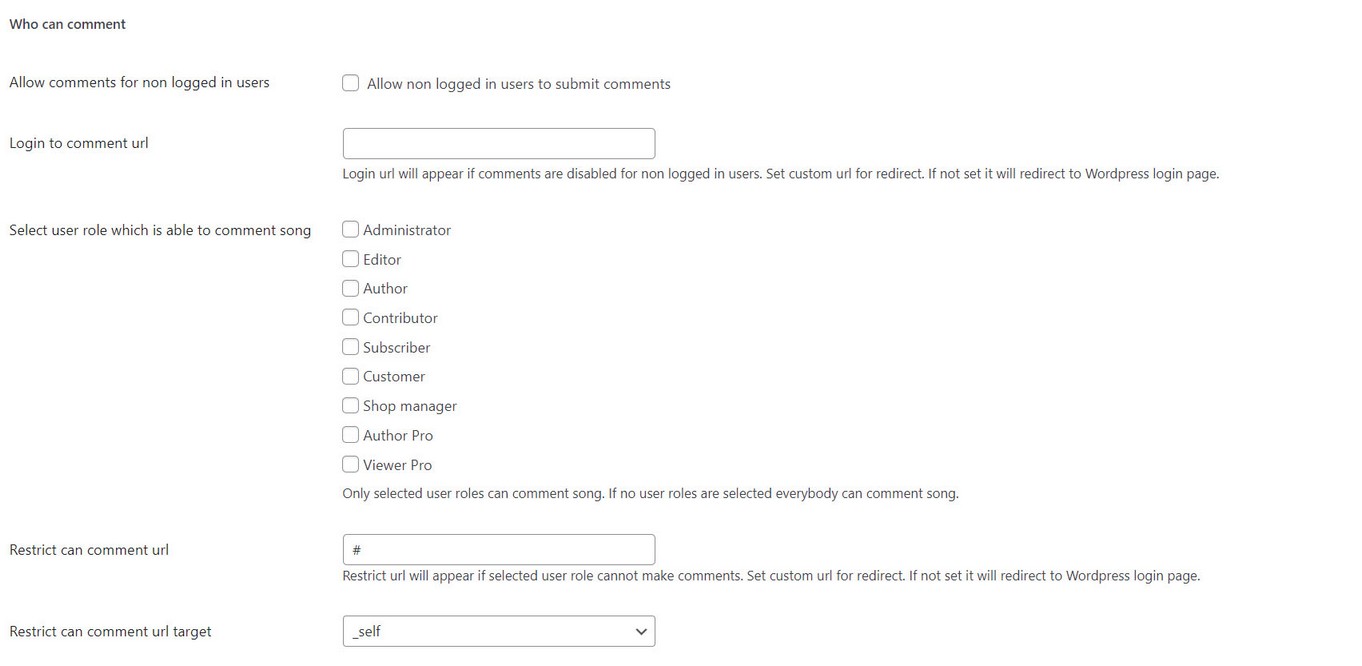The image size is (1362, 666).
Task: Toggle the Viewer Pro role checkbox
Action: (x=351, y=464)
